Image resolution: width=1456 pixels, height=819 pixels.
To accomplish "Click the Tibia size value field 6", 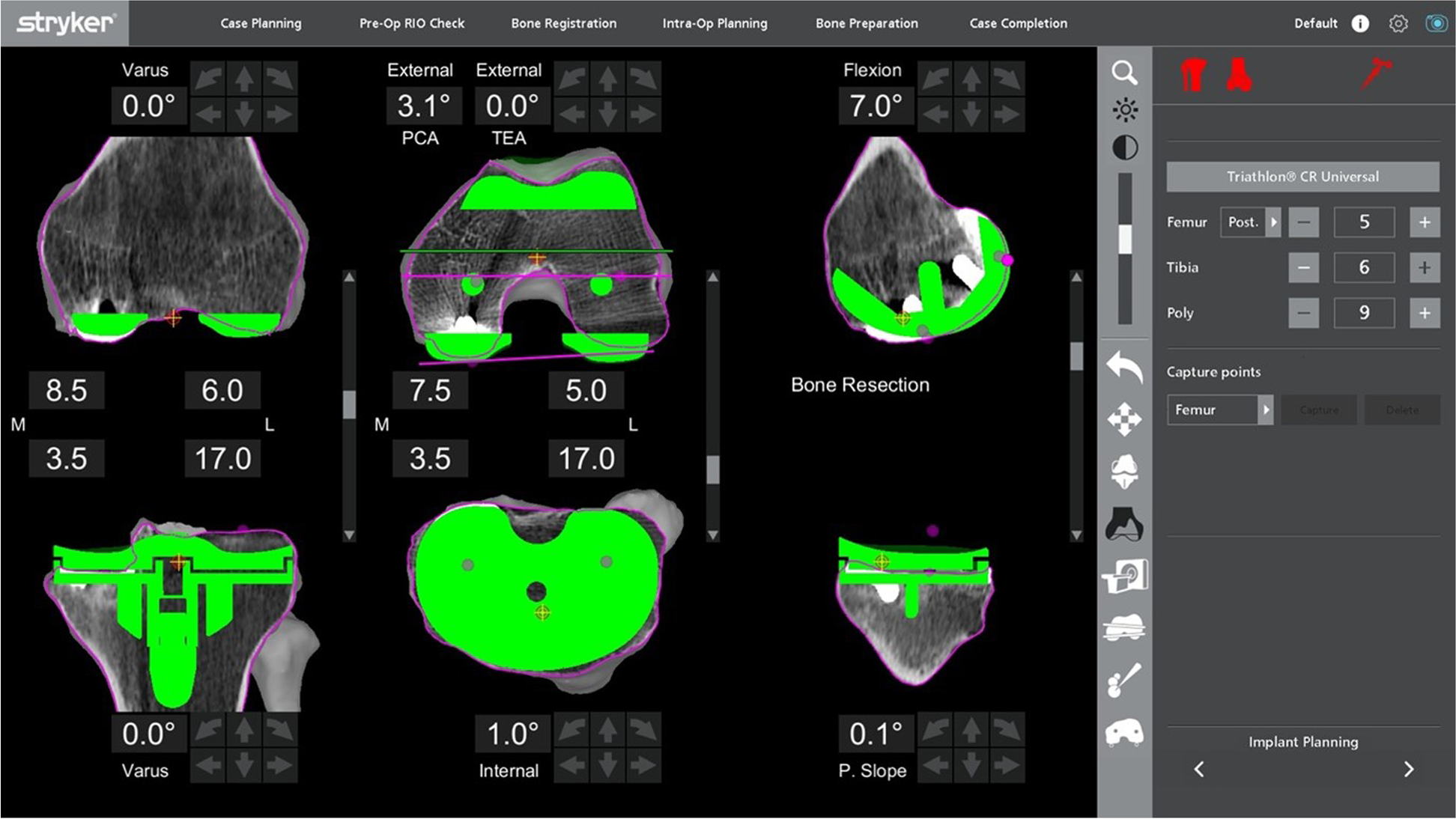I will (1364, 268).
